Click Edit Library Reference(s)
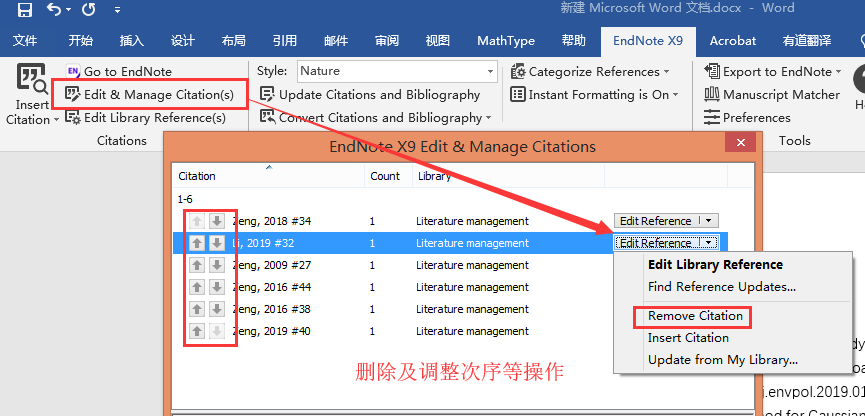The width and height of the screenshot is (865, 416). 146,118
